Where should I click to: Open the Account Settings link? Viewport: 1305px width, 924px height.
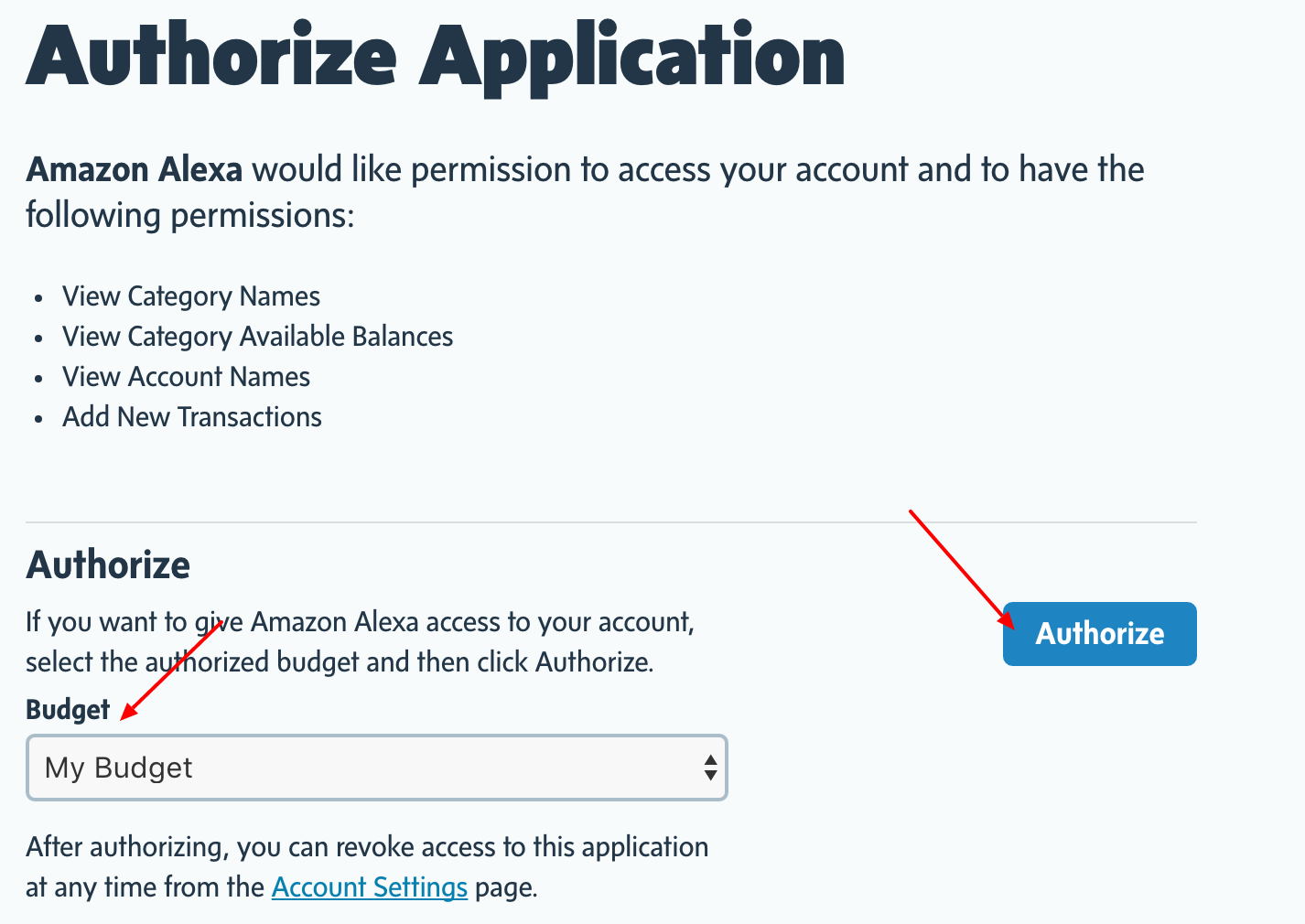[370, 887]
